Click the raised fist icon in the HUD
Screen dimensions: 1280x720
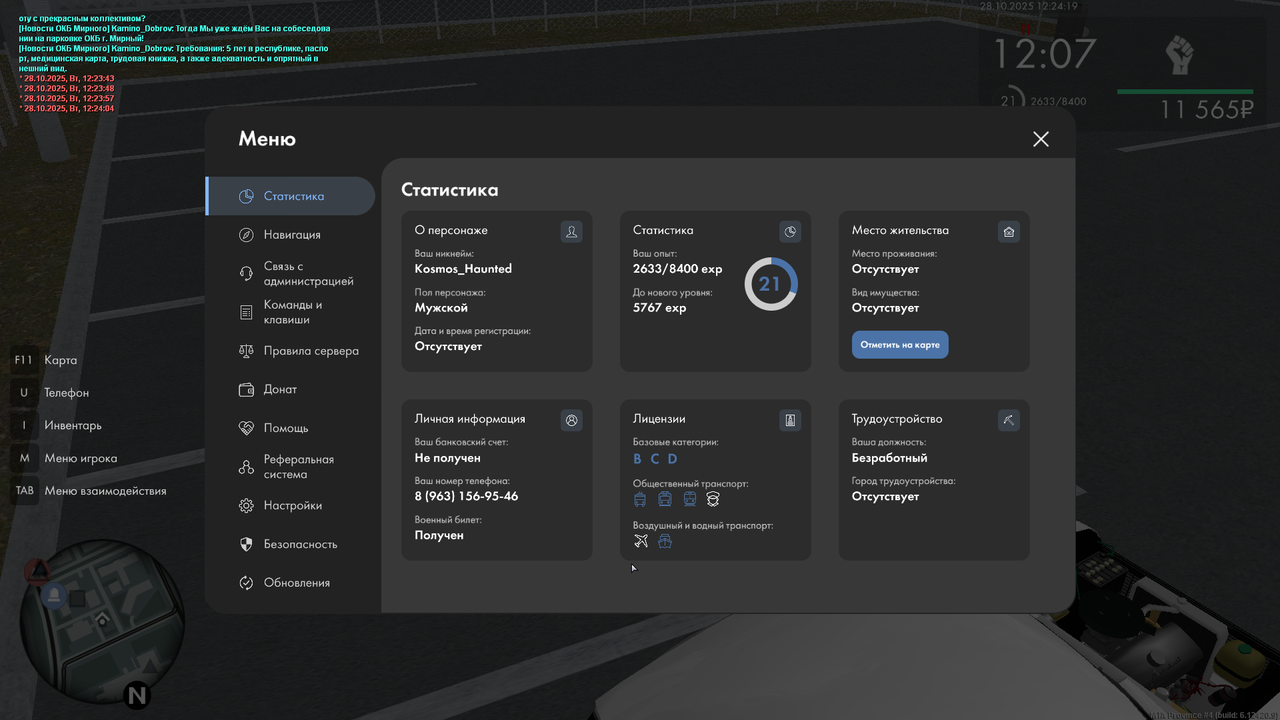(x=1181, y=56)
